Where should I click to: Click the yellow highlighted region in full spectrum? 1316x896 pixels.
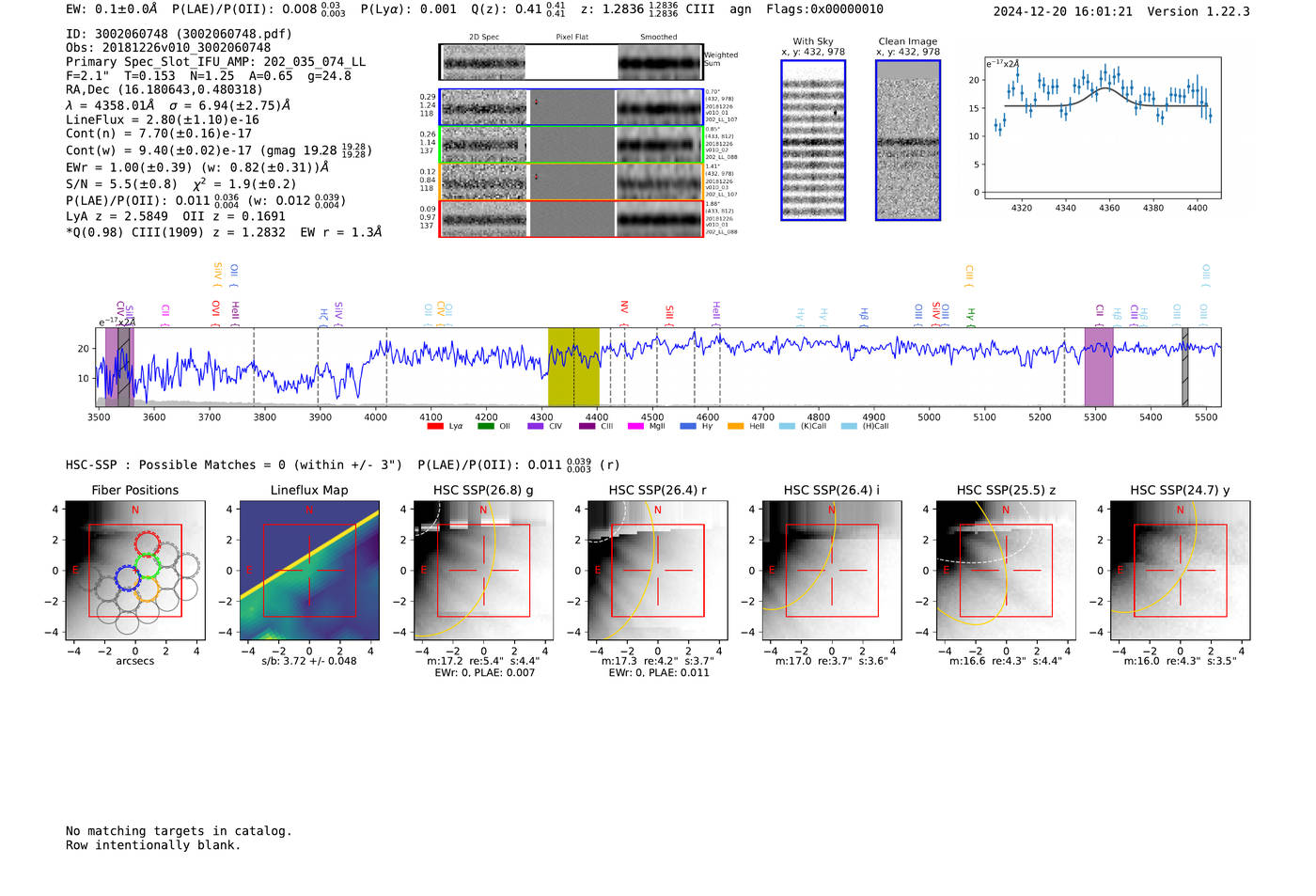tap(573, 367)
